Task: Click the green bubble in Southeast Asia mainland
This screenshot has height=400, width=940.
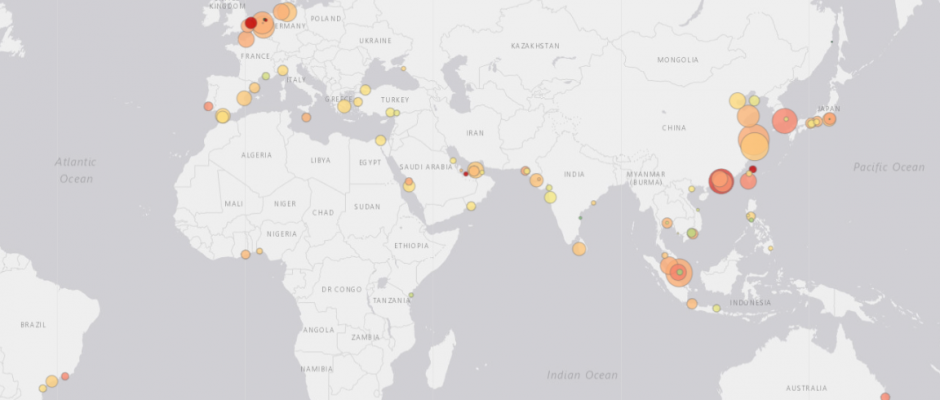Action: 692,234
